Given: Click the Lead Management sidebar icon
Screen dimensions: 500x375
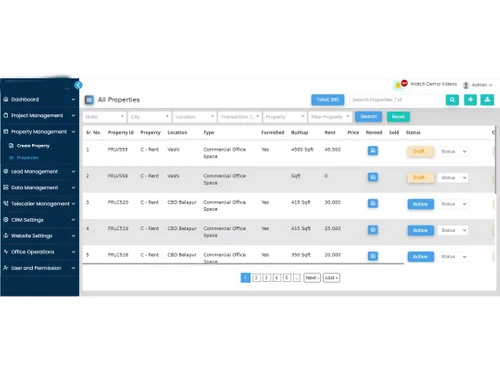Looking at the screenshot, I should click(6, 171).
